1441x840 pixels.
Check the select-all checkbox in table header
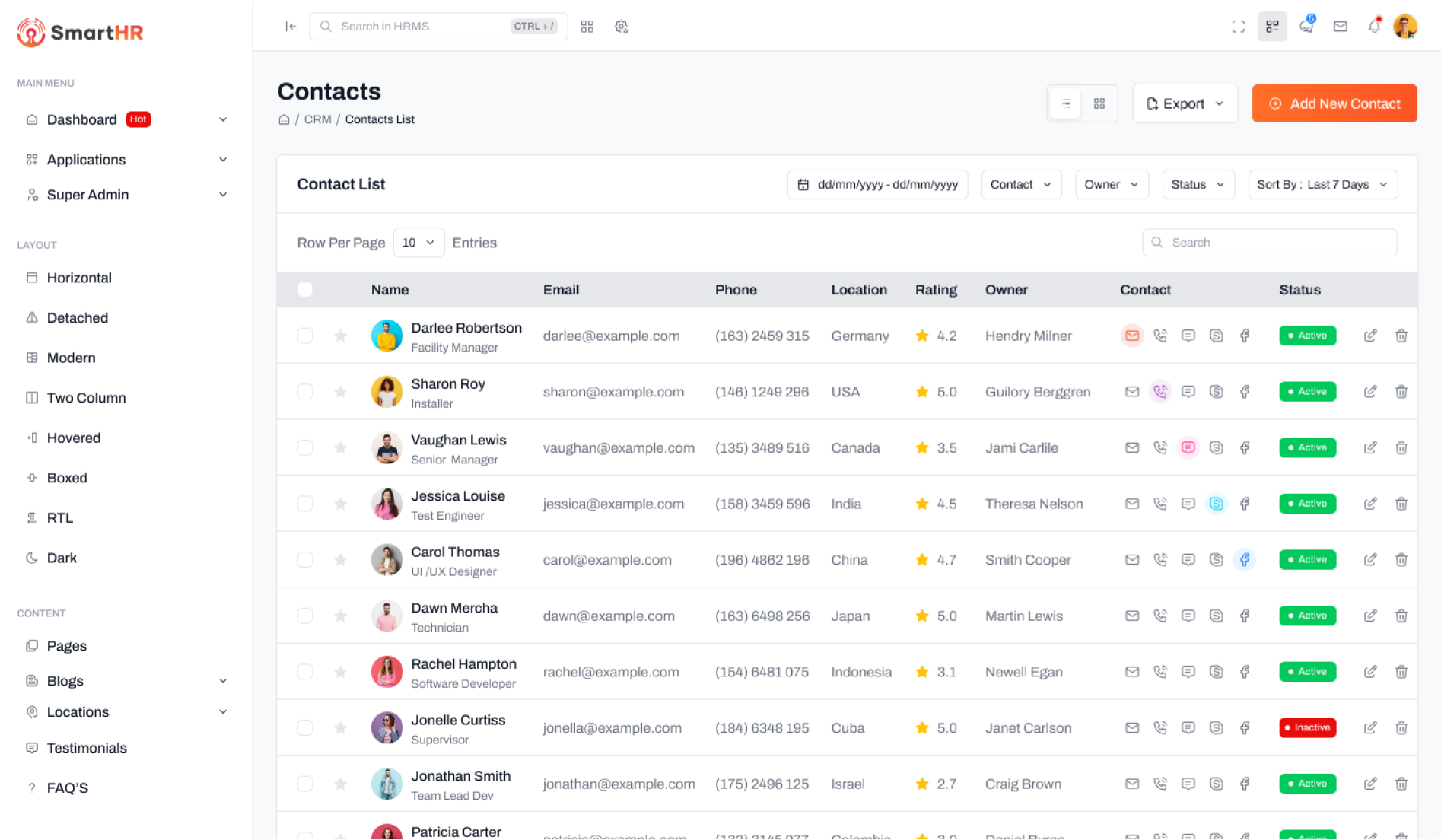305,290
